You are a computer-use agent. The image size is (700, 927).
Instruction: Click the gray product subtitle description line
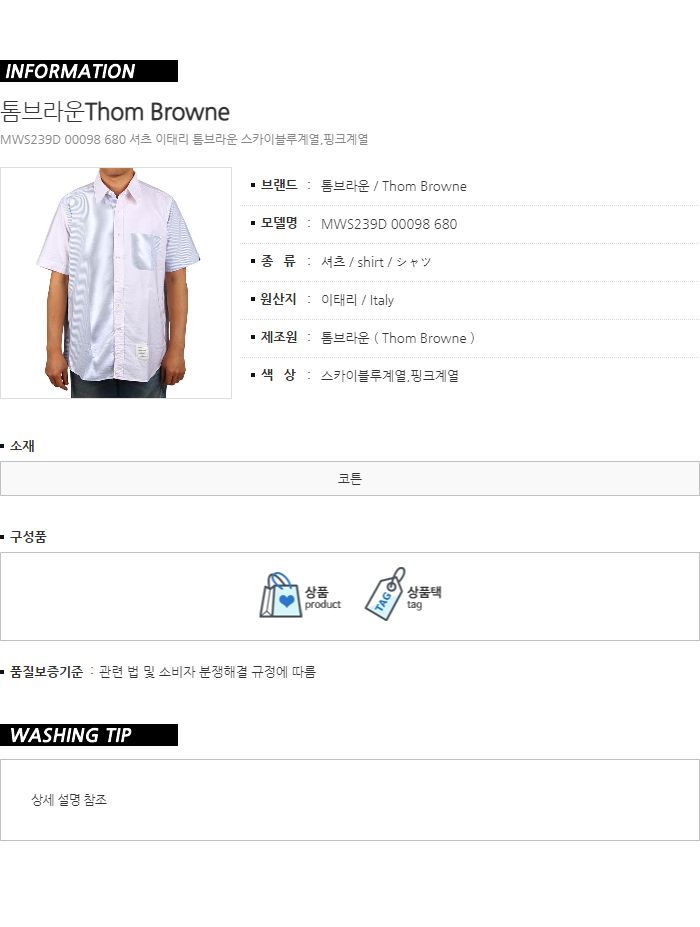[184, 140]
